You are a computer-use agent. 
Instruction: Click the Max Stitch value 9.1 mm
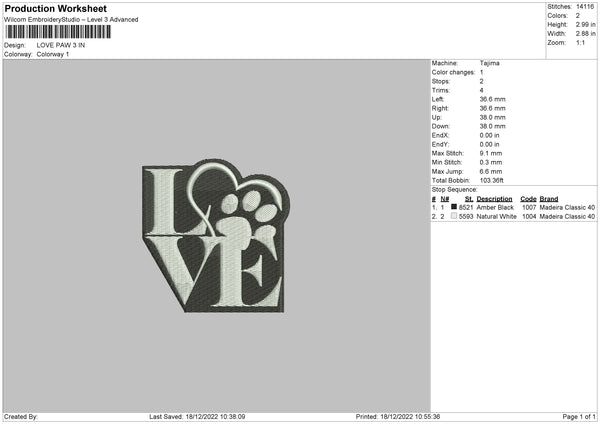491,153
